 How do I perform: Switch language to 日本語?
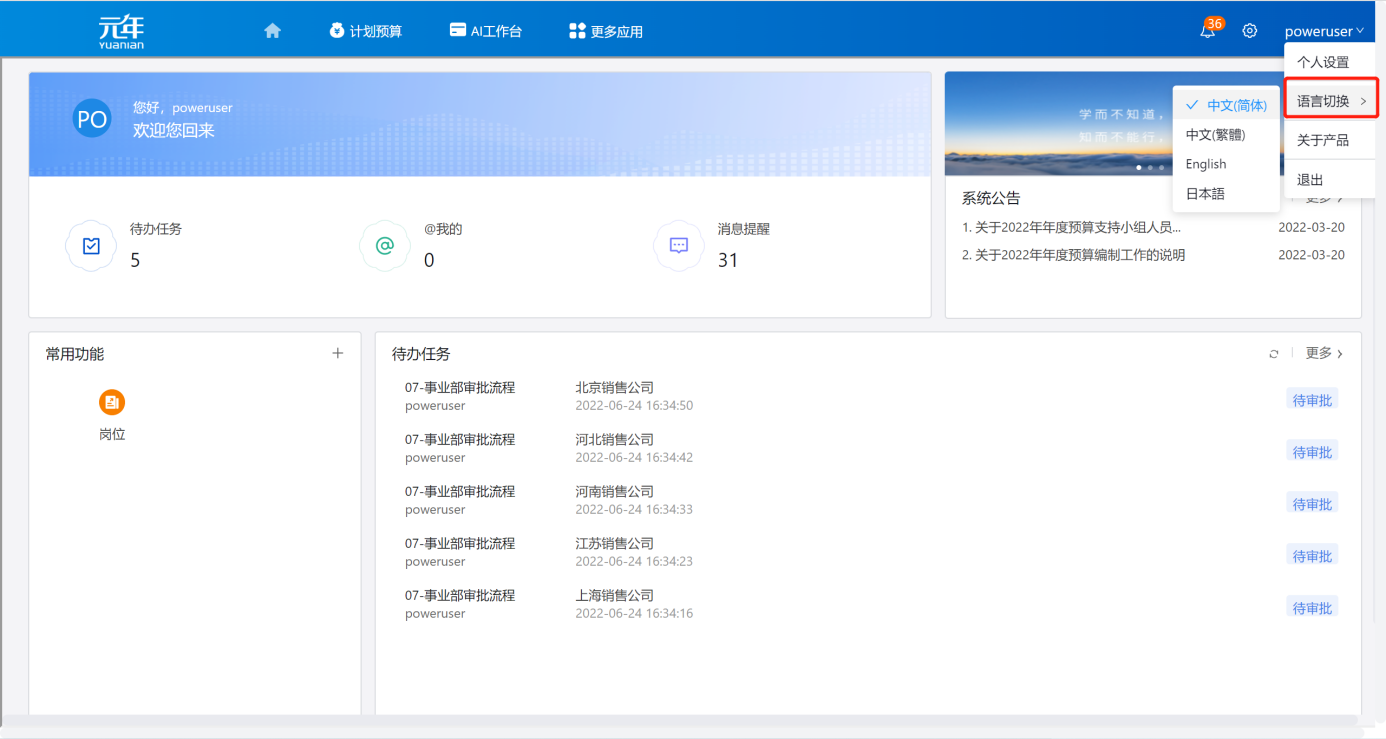click(1207, 193)
